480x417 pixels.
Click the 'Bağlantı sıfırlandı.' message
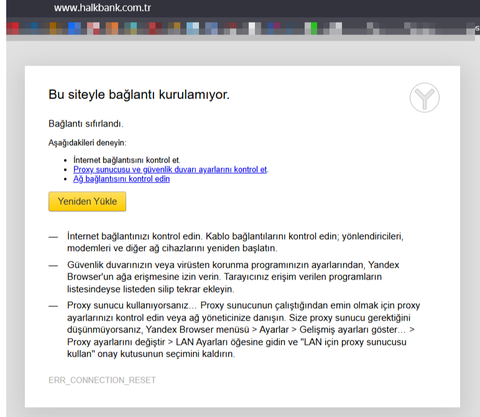point(86,124)
